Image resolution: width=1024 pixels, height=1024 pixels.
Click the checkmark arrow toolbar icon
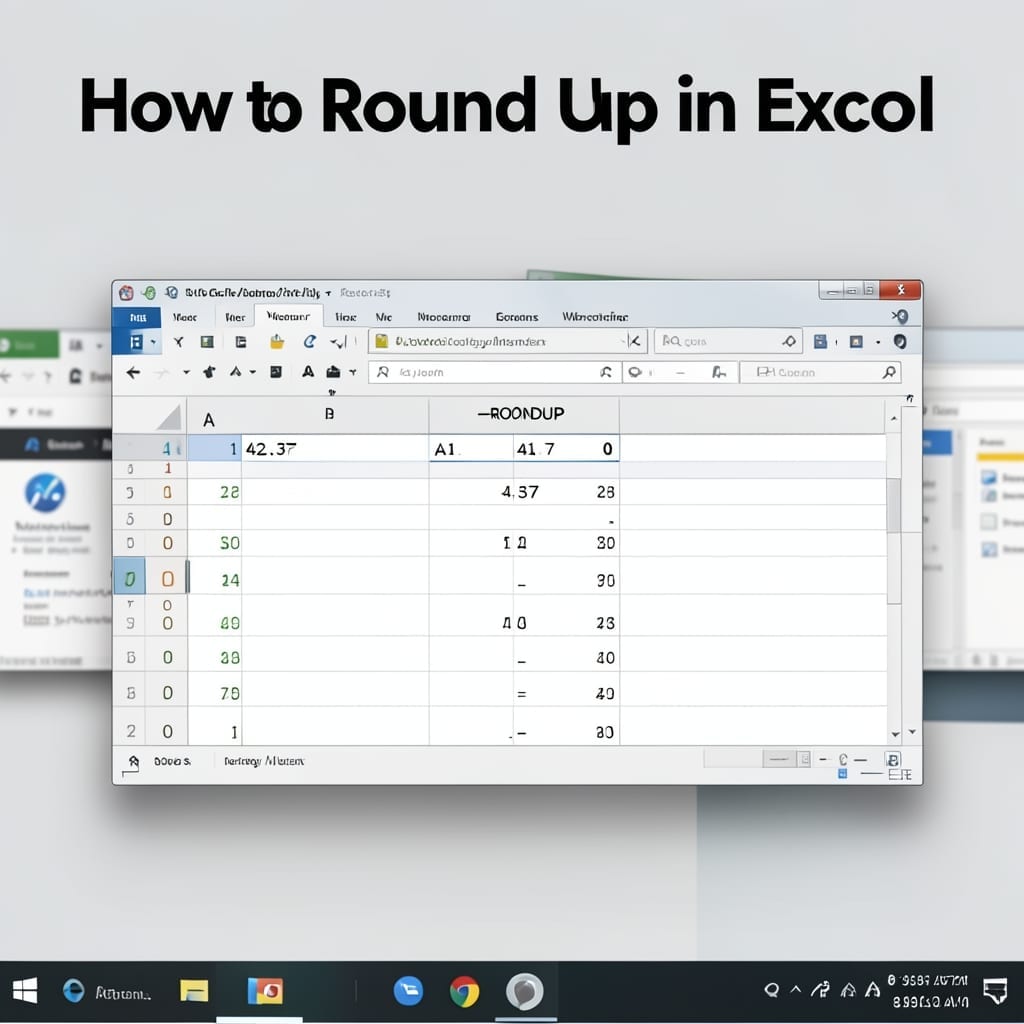pos(338,342)
